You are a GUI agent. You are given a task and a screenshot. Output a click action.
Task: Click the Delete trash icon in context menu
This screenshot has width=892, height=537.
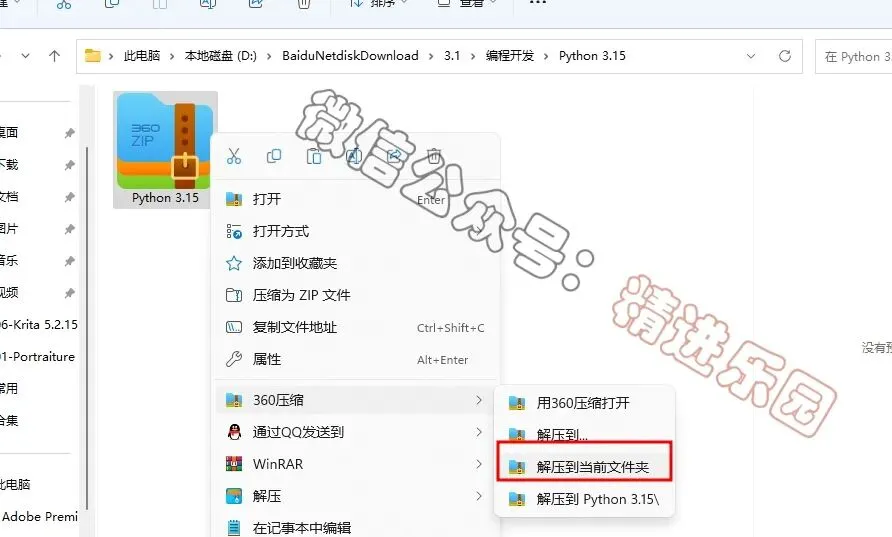(x=433, y=155)
